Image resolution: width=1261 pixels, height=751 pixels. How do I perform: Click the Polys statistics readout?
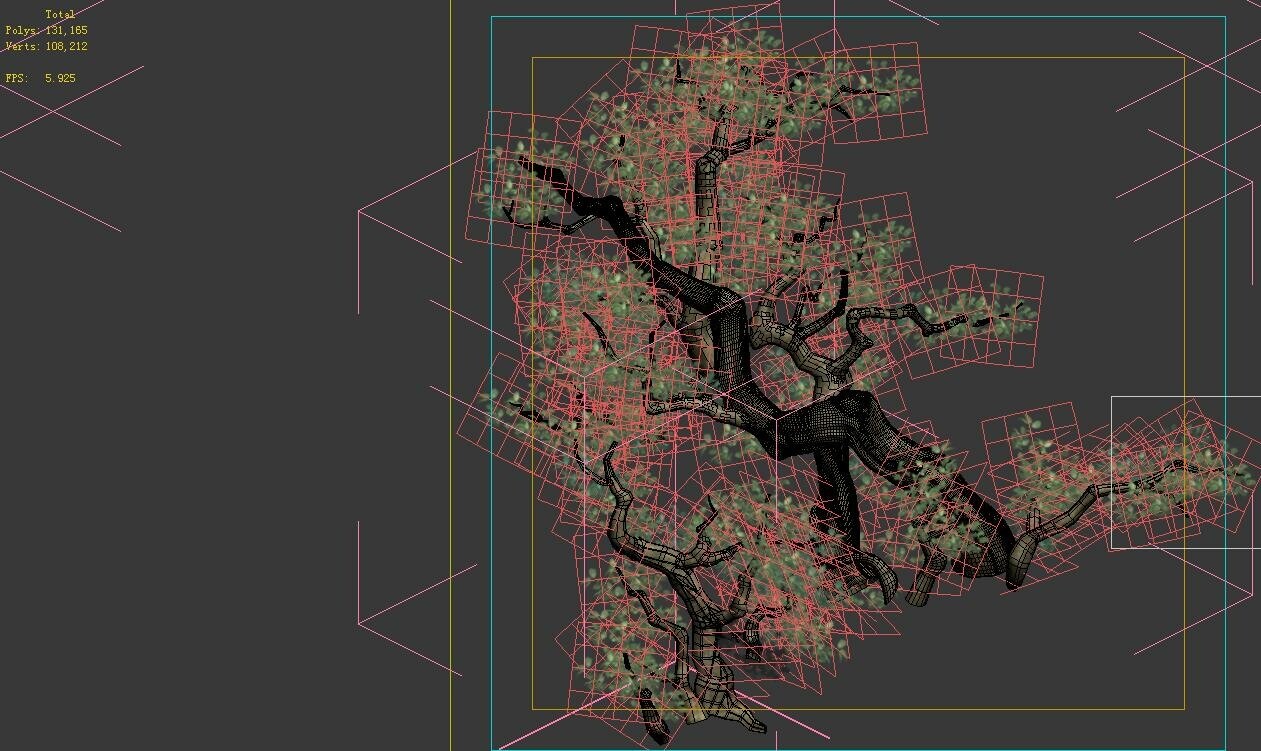click(45, 30)
